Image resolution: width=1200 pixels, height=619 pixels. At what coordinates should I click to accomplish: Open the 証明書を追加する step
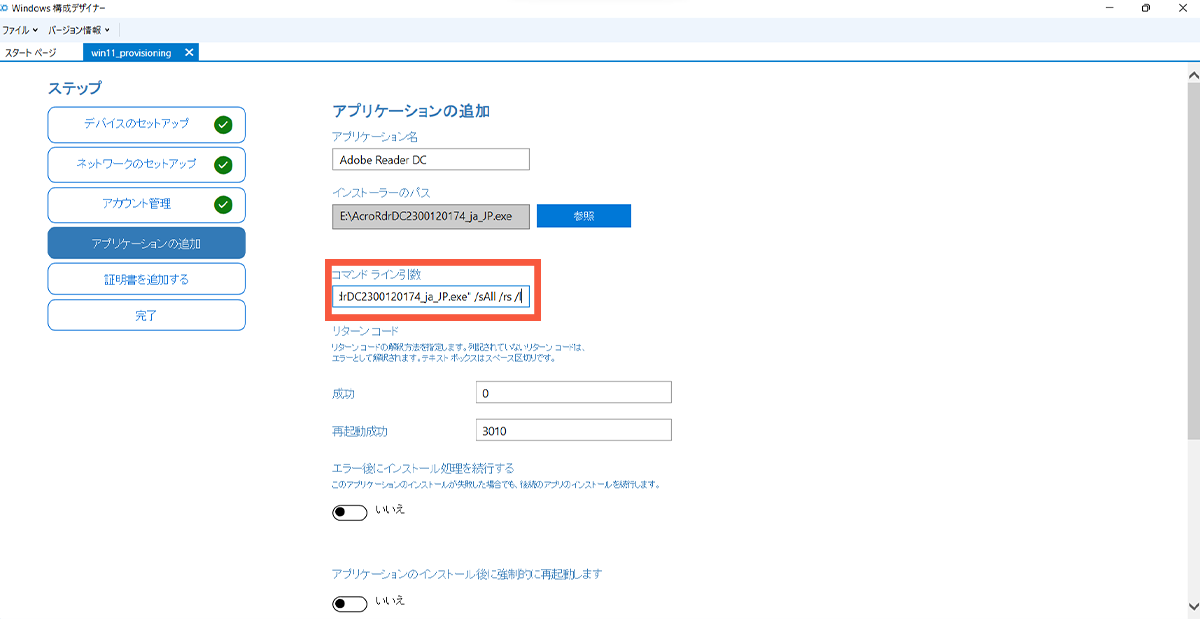pyautogui.click(x=146, y=279)
